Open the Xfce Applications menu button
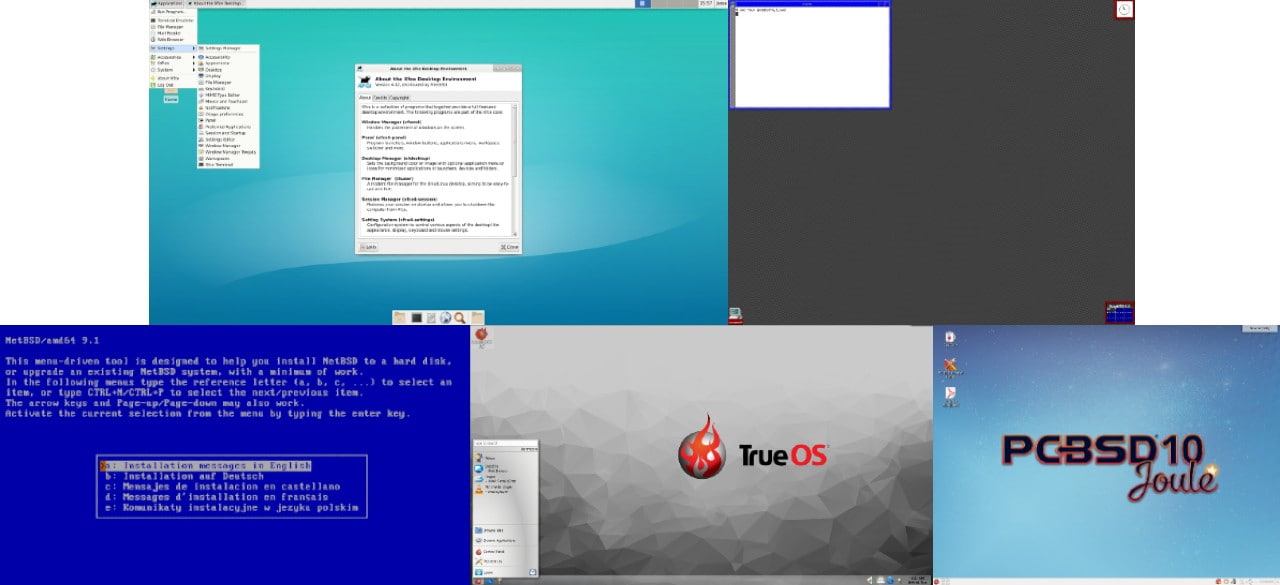1280x585 pixels. click(x=166, y=3)
